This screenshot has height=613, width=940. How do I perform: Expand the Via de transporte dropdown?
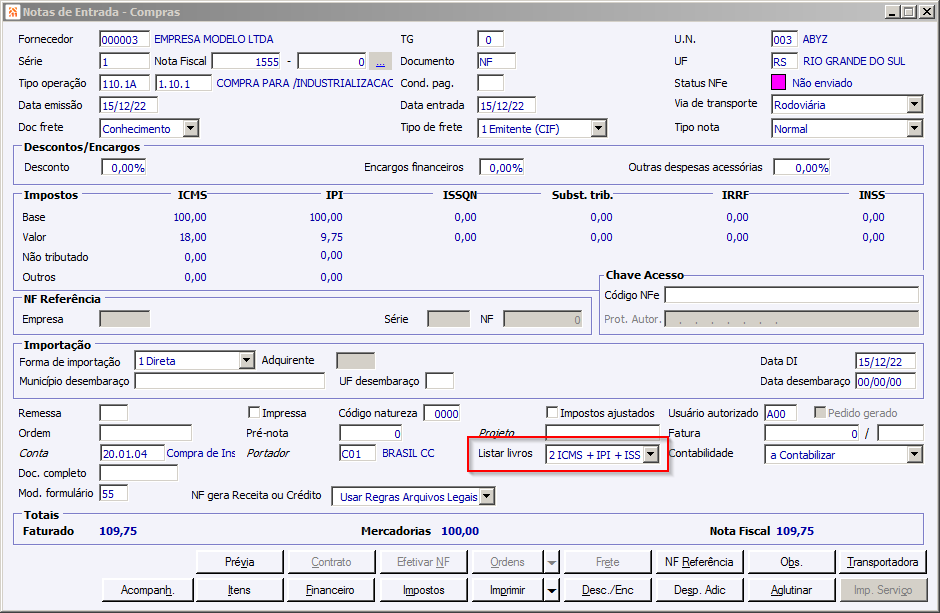point(914,104)
